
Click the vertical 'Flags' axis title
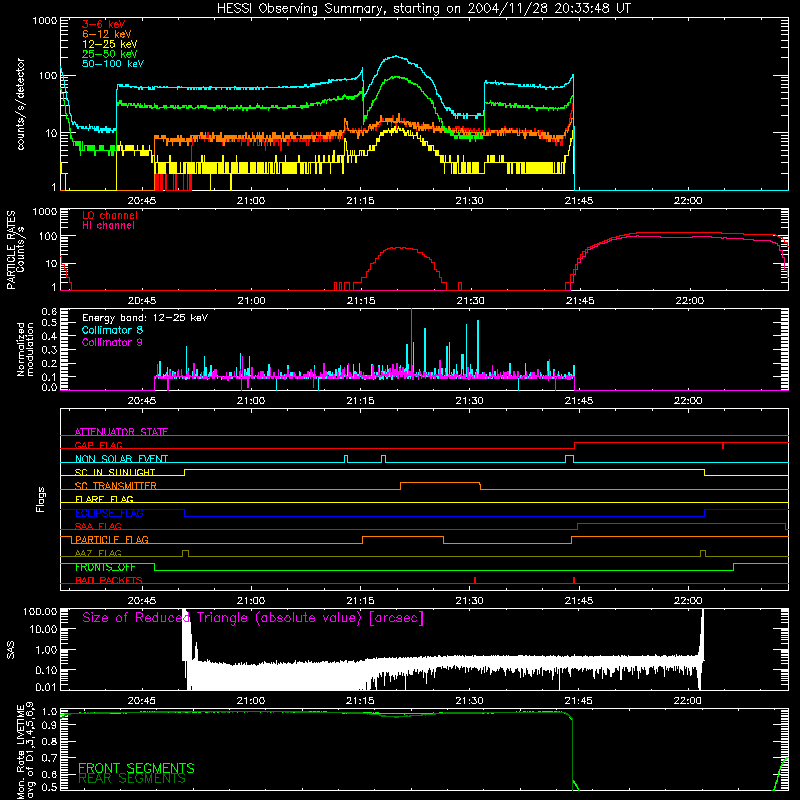[x=41, y=499]
